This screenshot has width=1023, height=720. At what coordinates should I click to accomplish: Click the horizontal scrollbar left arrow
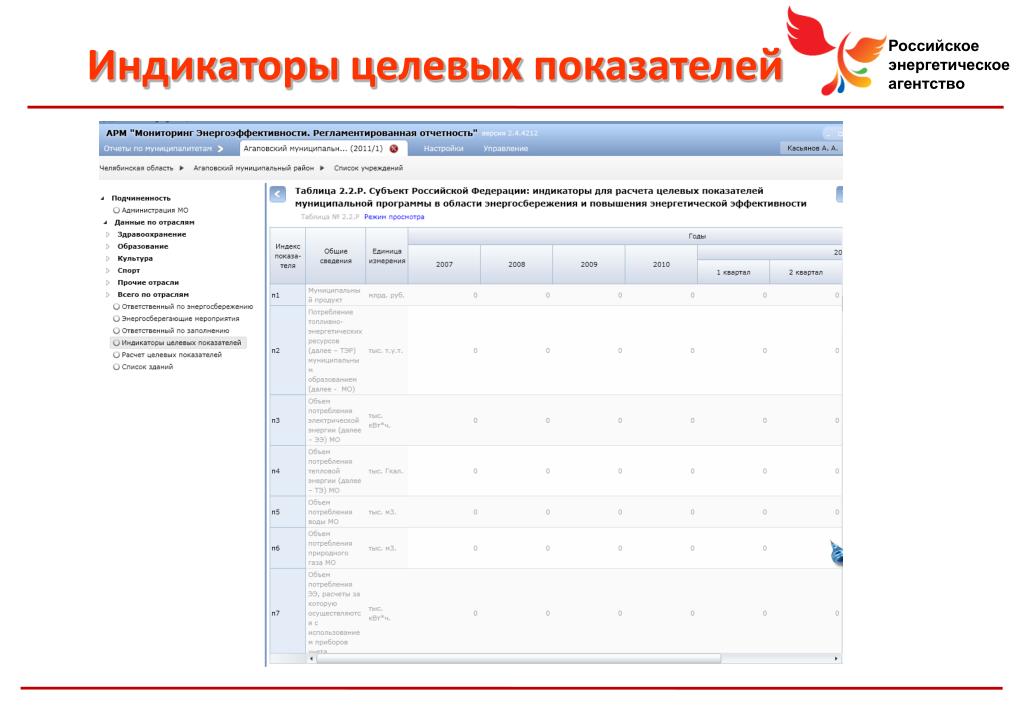(311, 659)
